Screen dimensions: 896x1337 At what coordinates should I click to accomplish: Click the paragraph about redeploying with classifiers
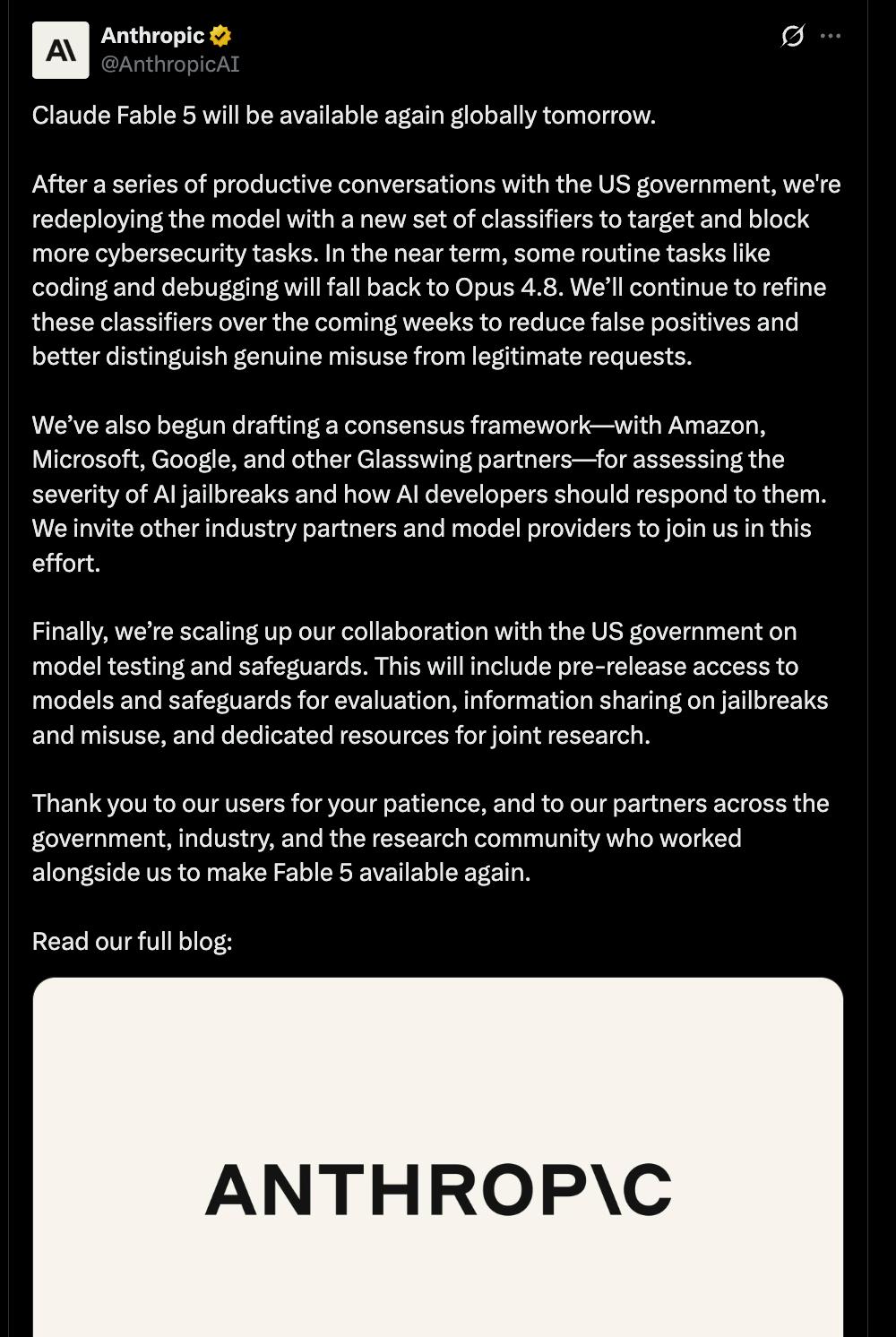pyautogui.click(x=436, y=270)
